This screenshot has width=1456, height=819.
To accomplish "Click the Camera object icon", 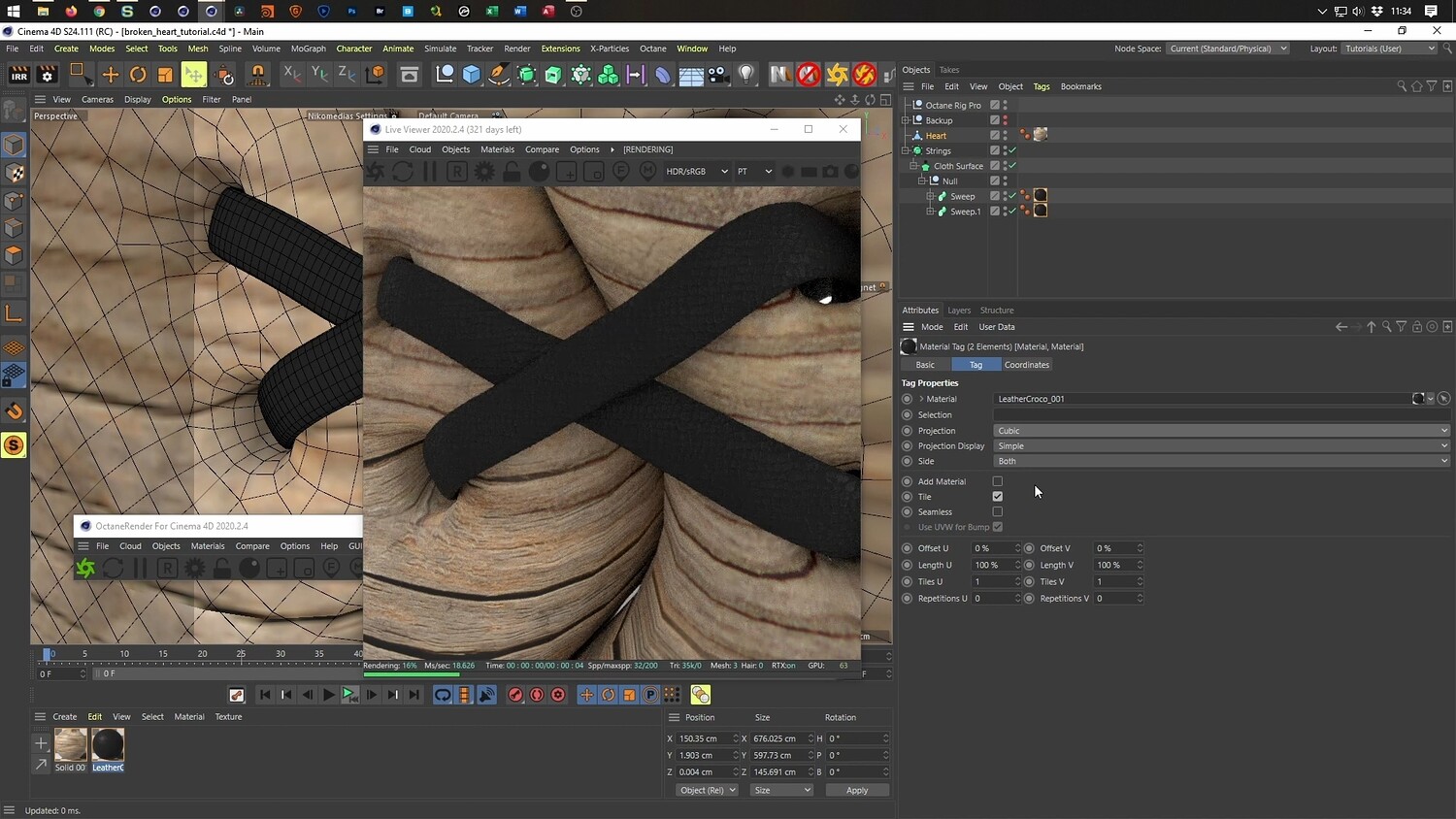I will tap(718, 75).
